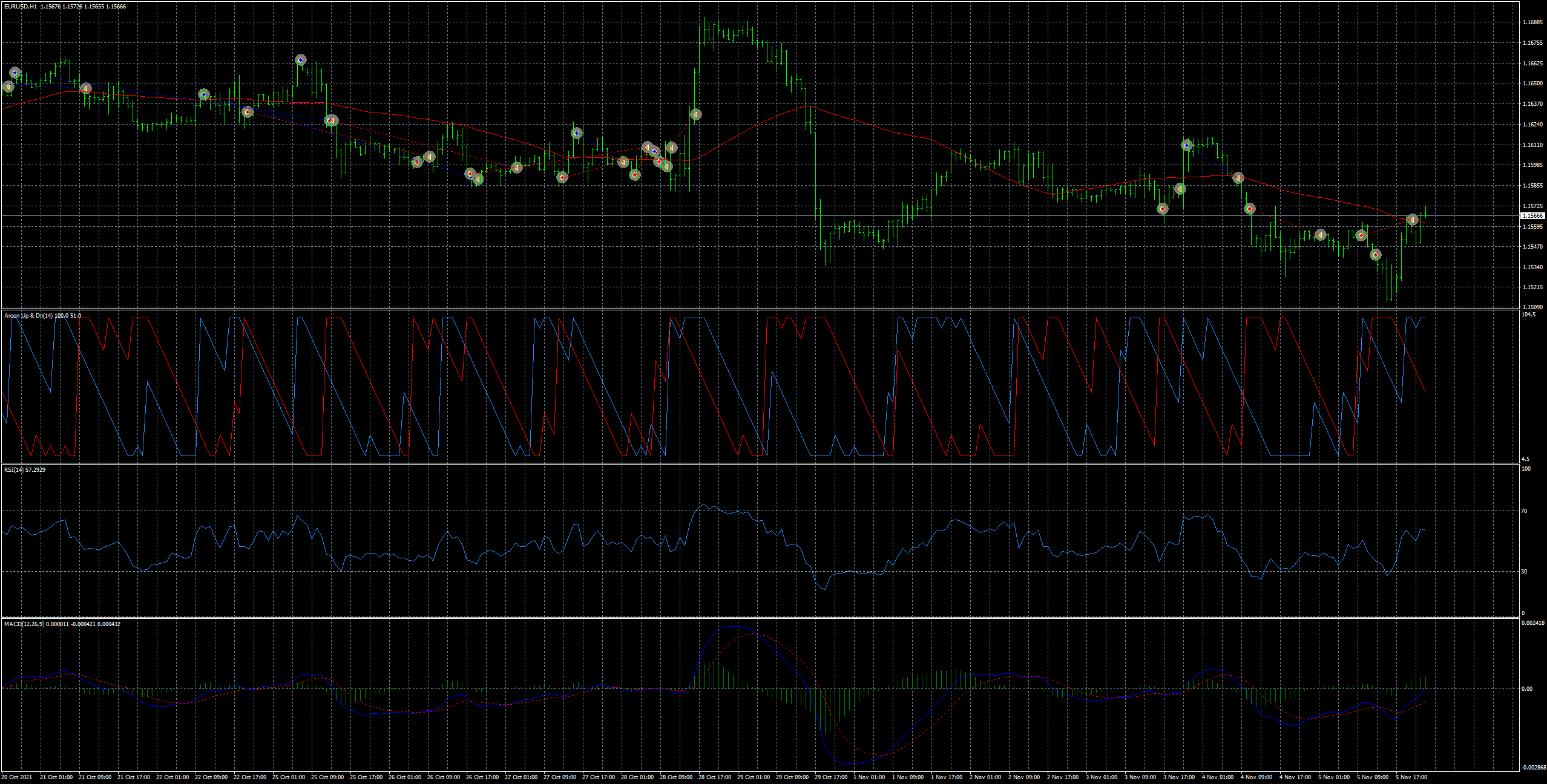The height and width of the screenshot is (784, 1547).
Task: Click the RSI(14) 57.2929 indicator label
Action: point(25,469)
